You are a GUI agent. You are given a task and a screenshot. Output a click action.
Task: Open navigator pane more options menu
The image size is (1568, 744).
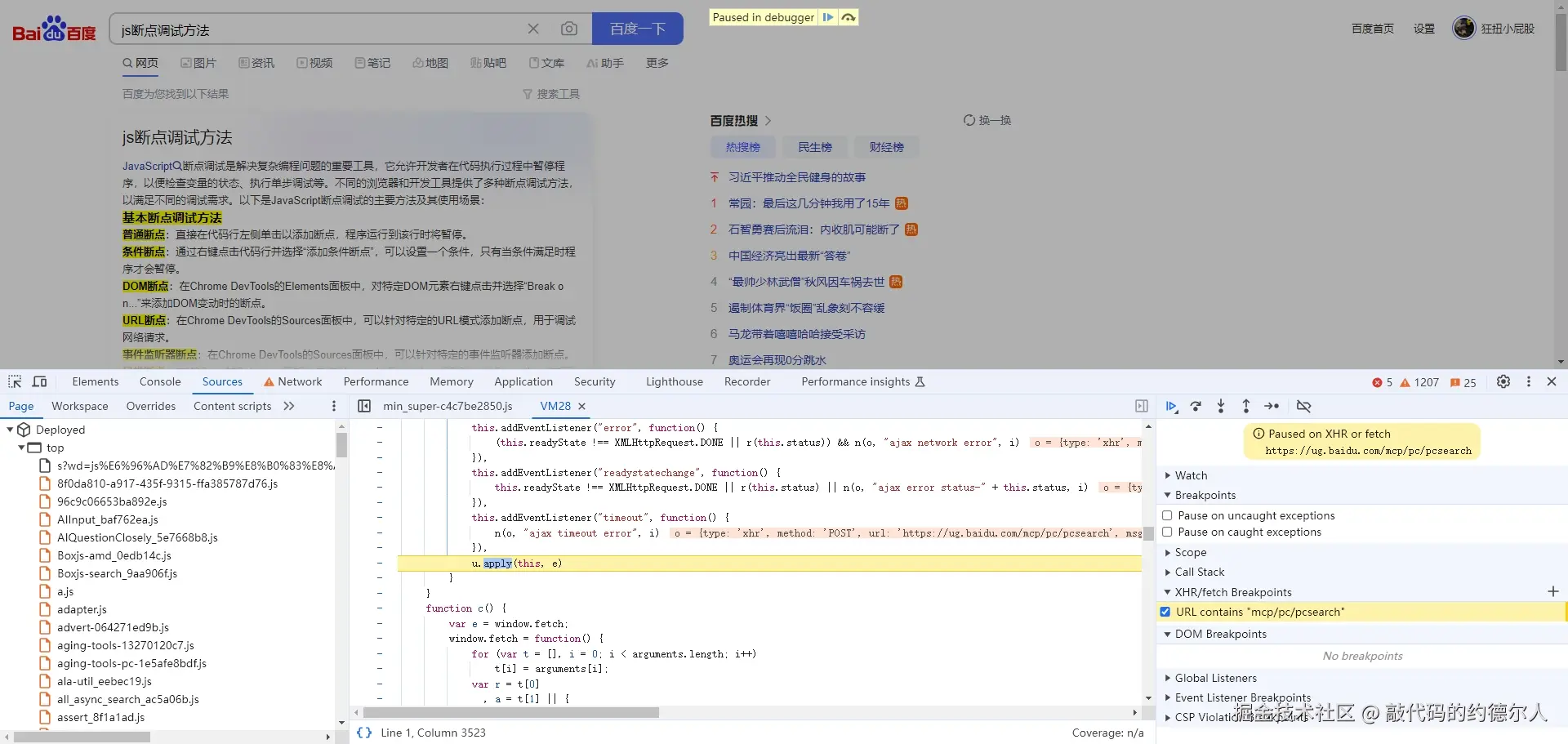(x=333, y=406)
